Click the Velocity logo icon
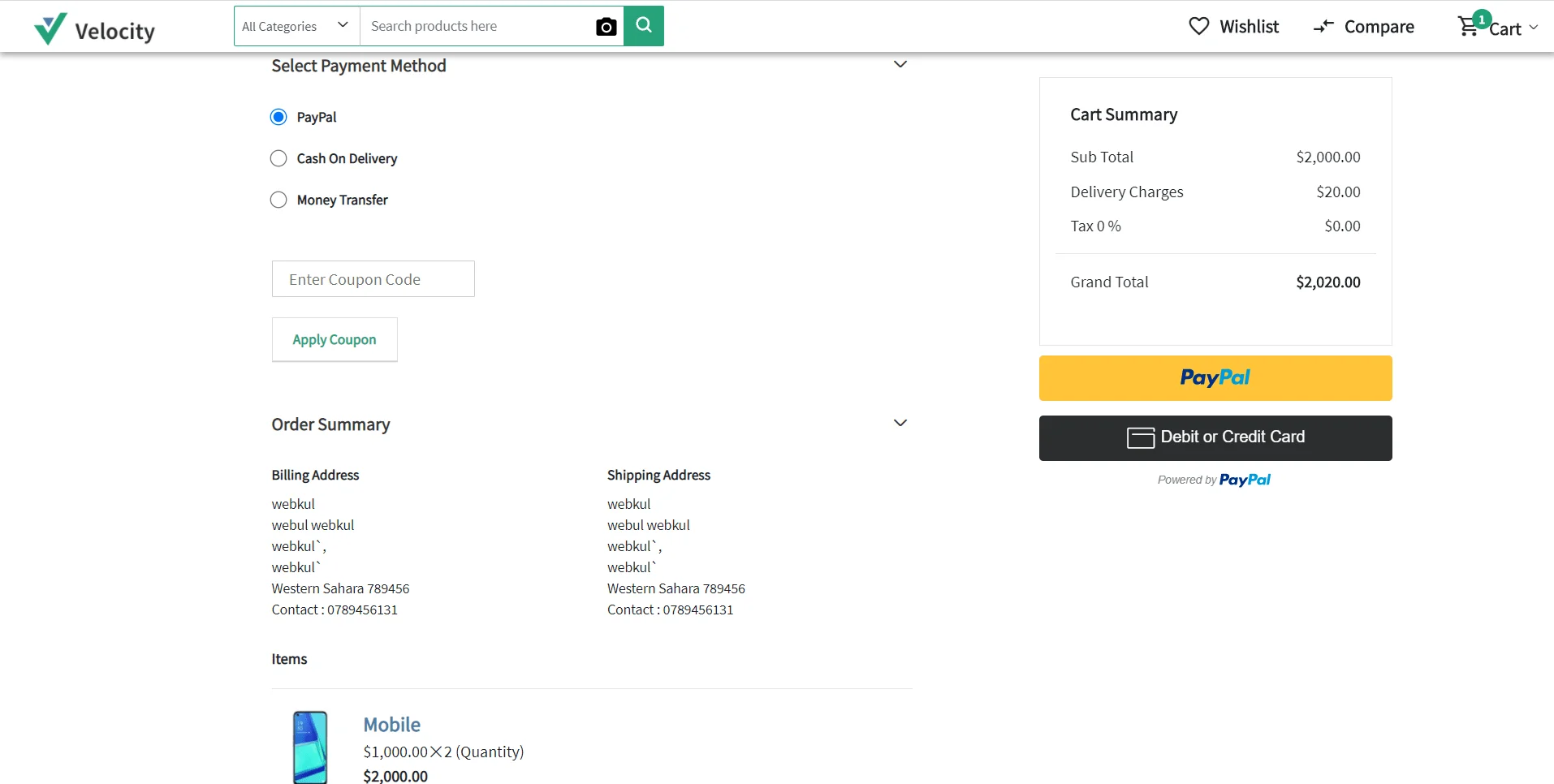This screenshot has width=1554, height=784. pos(50,29)
